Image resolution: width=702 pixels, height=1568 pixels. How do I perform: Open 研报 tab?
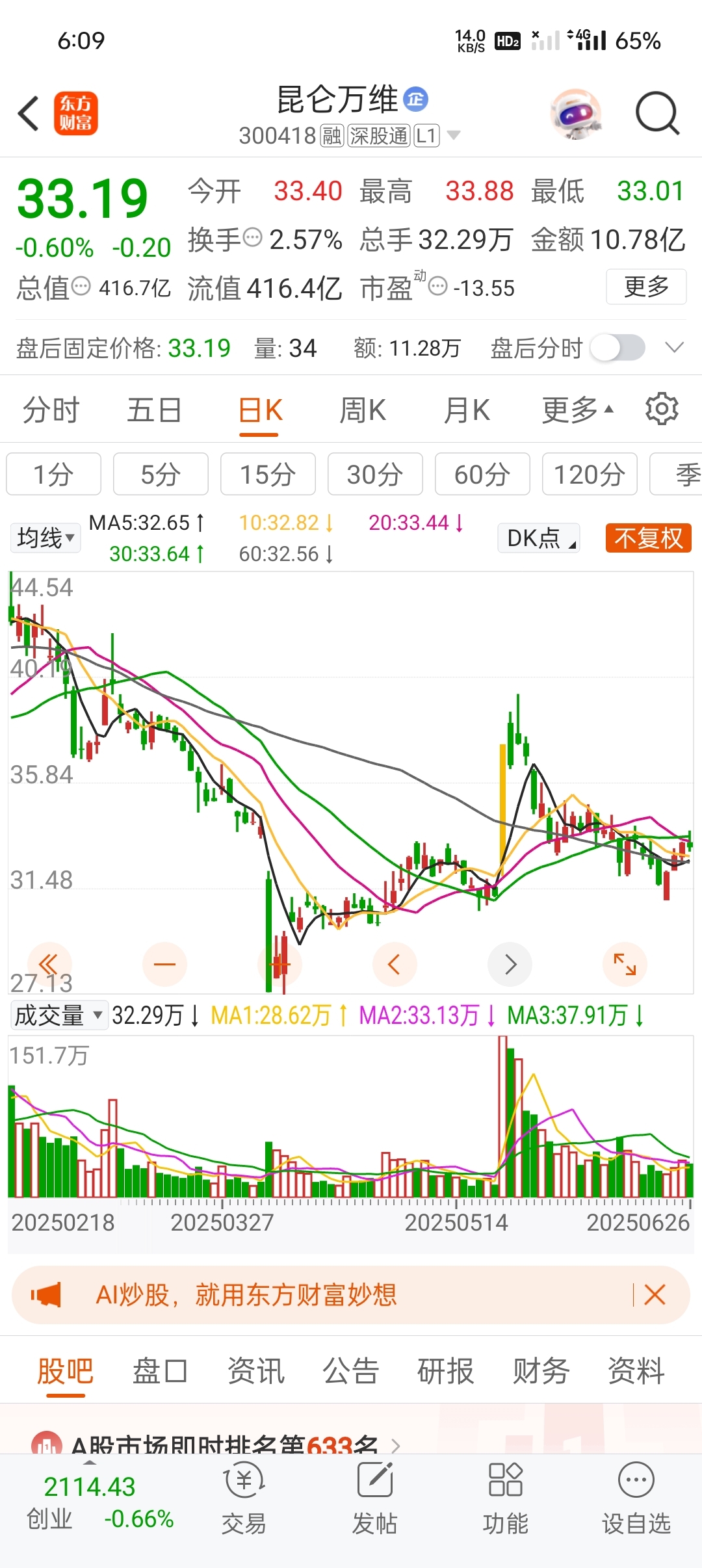445,1371
